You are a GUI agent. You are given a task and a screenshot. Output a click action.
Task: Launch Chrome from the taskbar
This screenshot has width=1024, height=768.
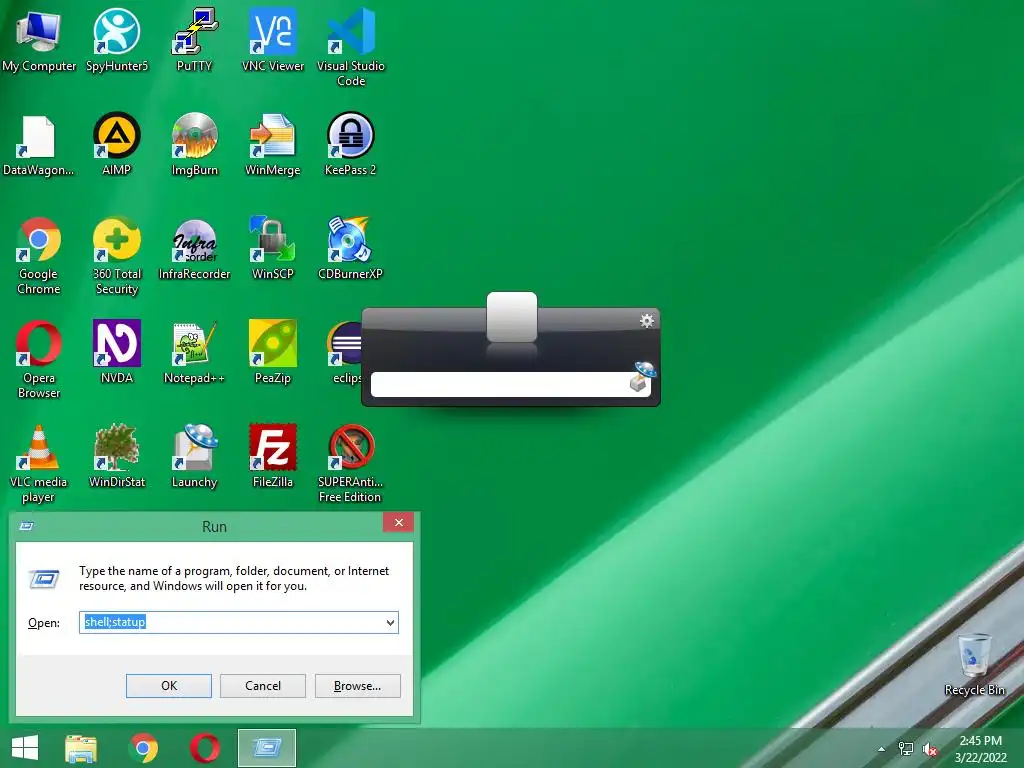143,748
